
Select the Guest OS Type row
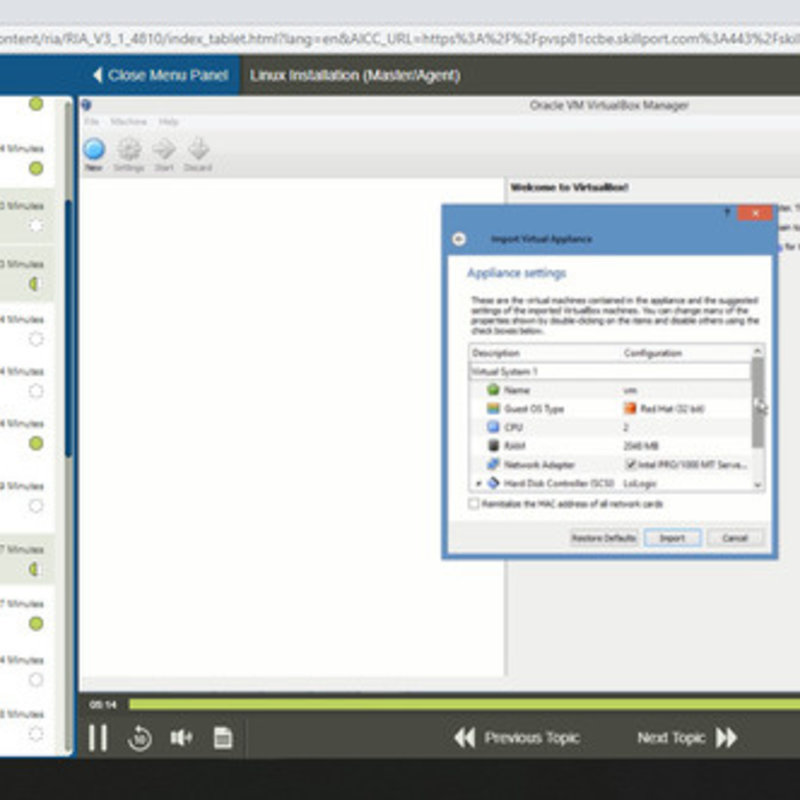(610, 409)
